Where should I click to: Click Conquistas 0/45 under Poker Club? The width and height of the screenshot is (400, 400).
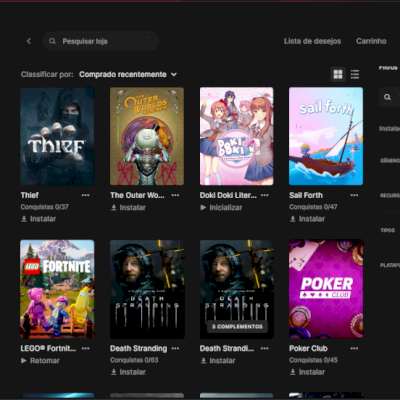[313, 360]
